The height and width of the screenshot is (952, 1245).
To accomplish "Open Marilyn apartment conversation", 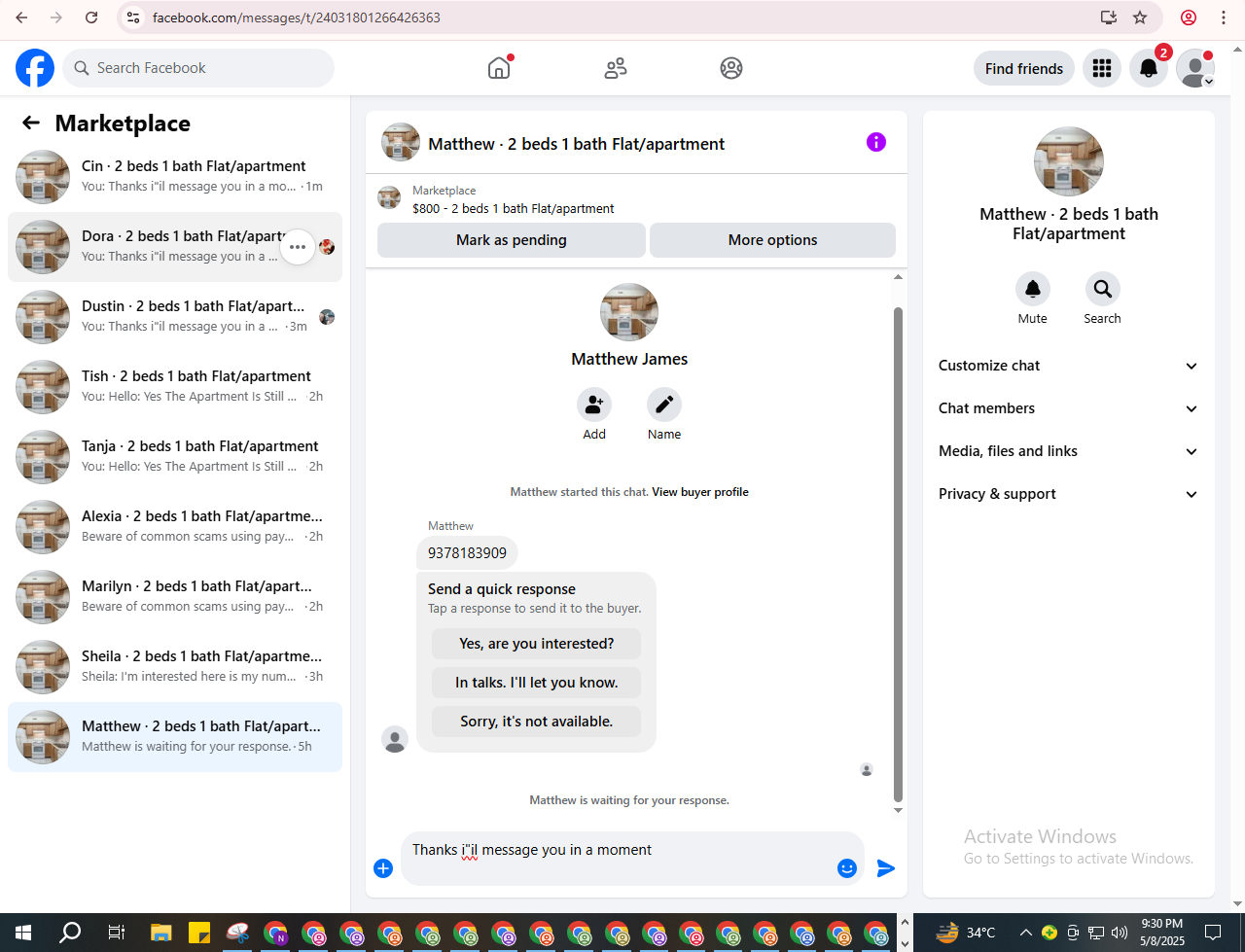I will click(x=175, y=597).
